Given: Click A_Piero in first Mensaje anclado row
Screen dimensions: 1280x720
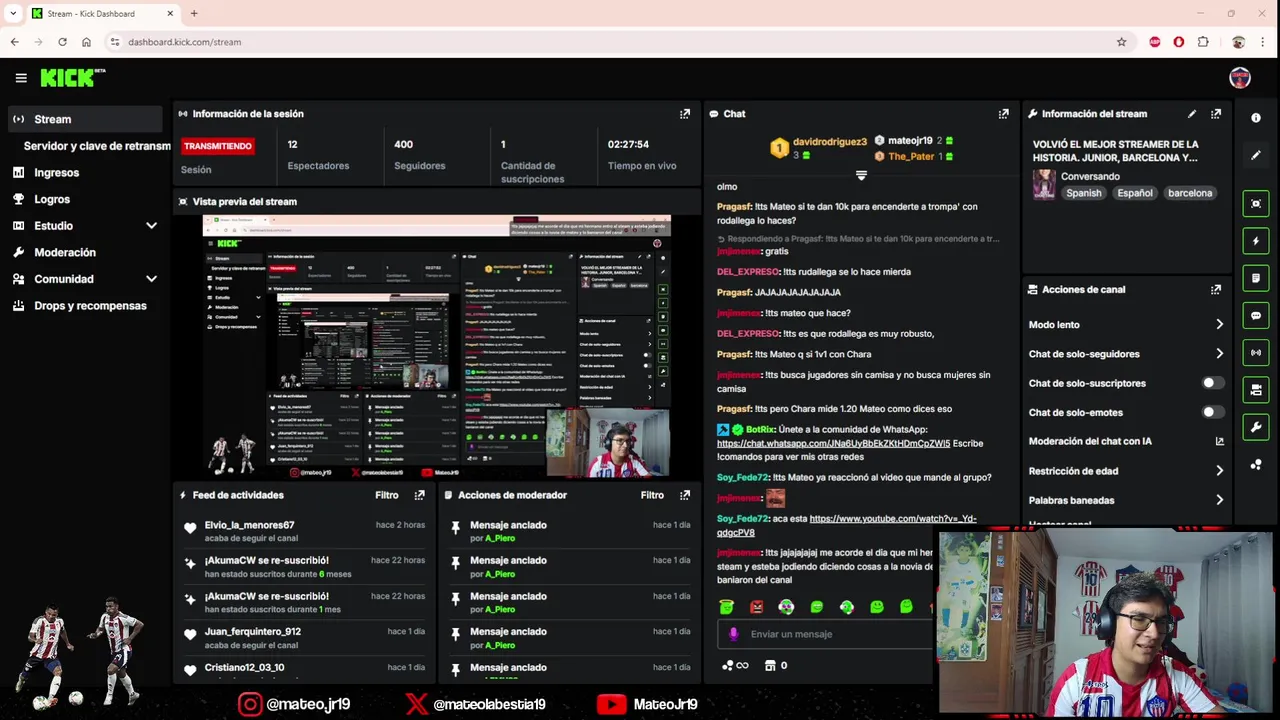Looking at the screenshot, I should point(500,538).
